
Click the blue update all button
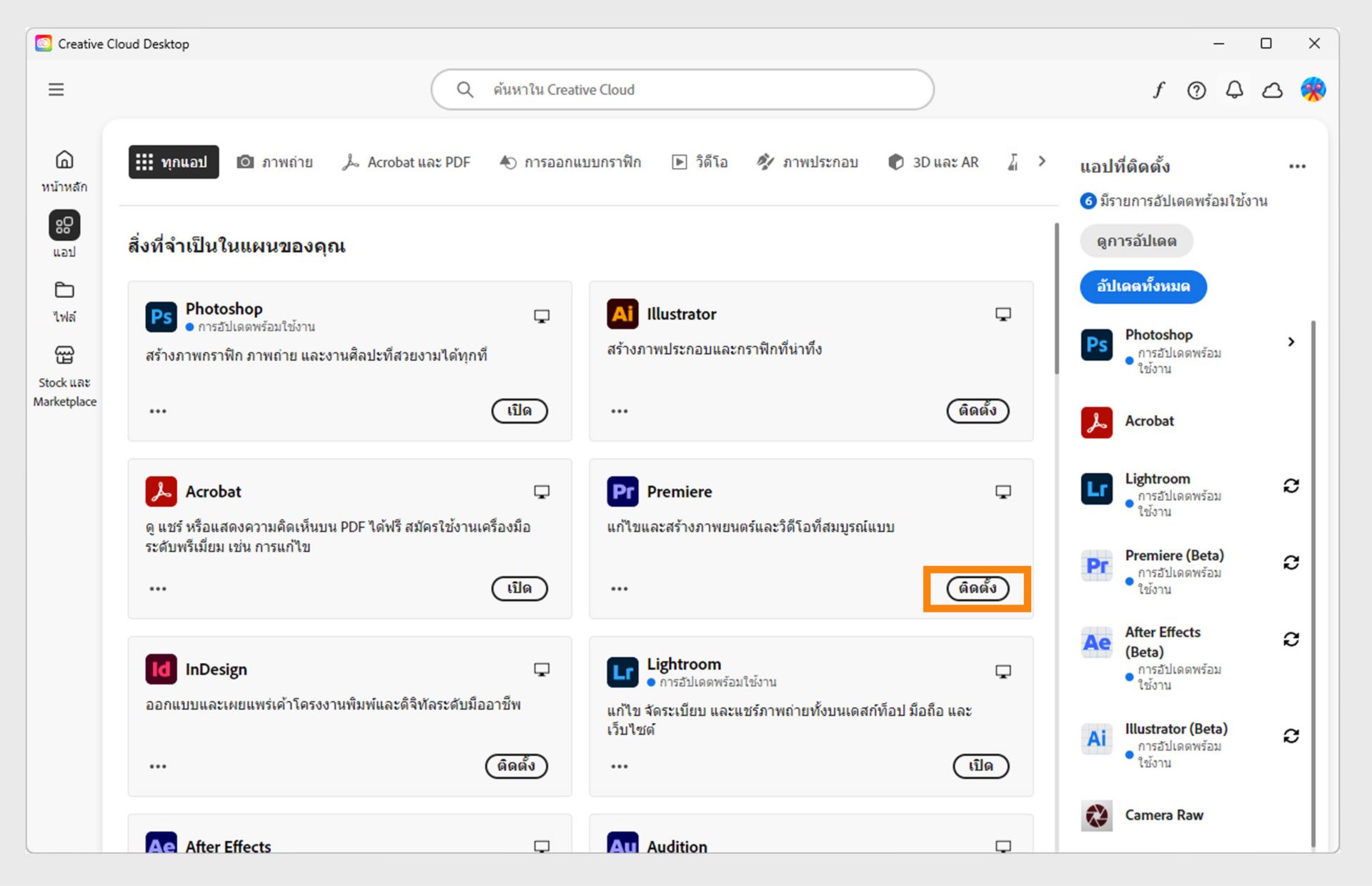[1143, 287]
